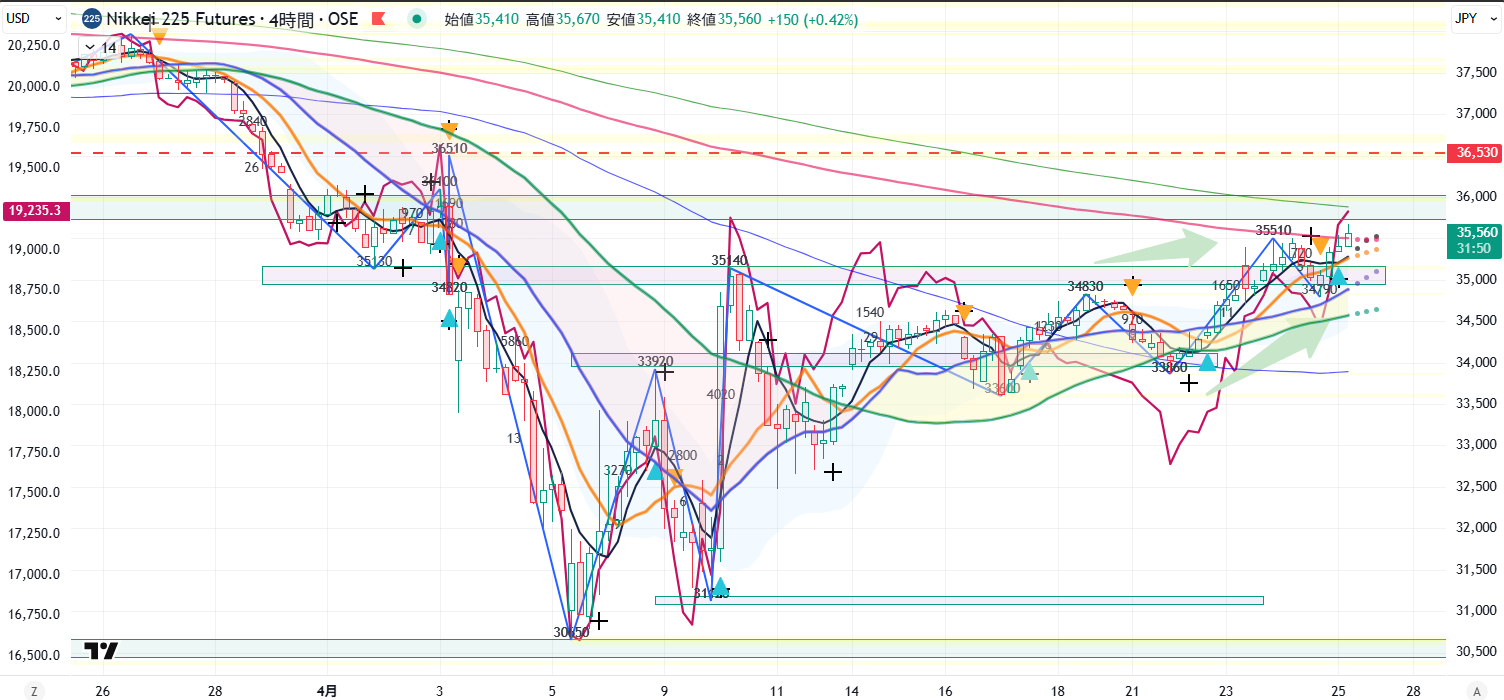Click the 19,235.3 label on left axis

[x=34, y=211]
